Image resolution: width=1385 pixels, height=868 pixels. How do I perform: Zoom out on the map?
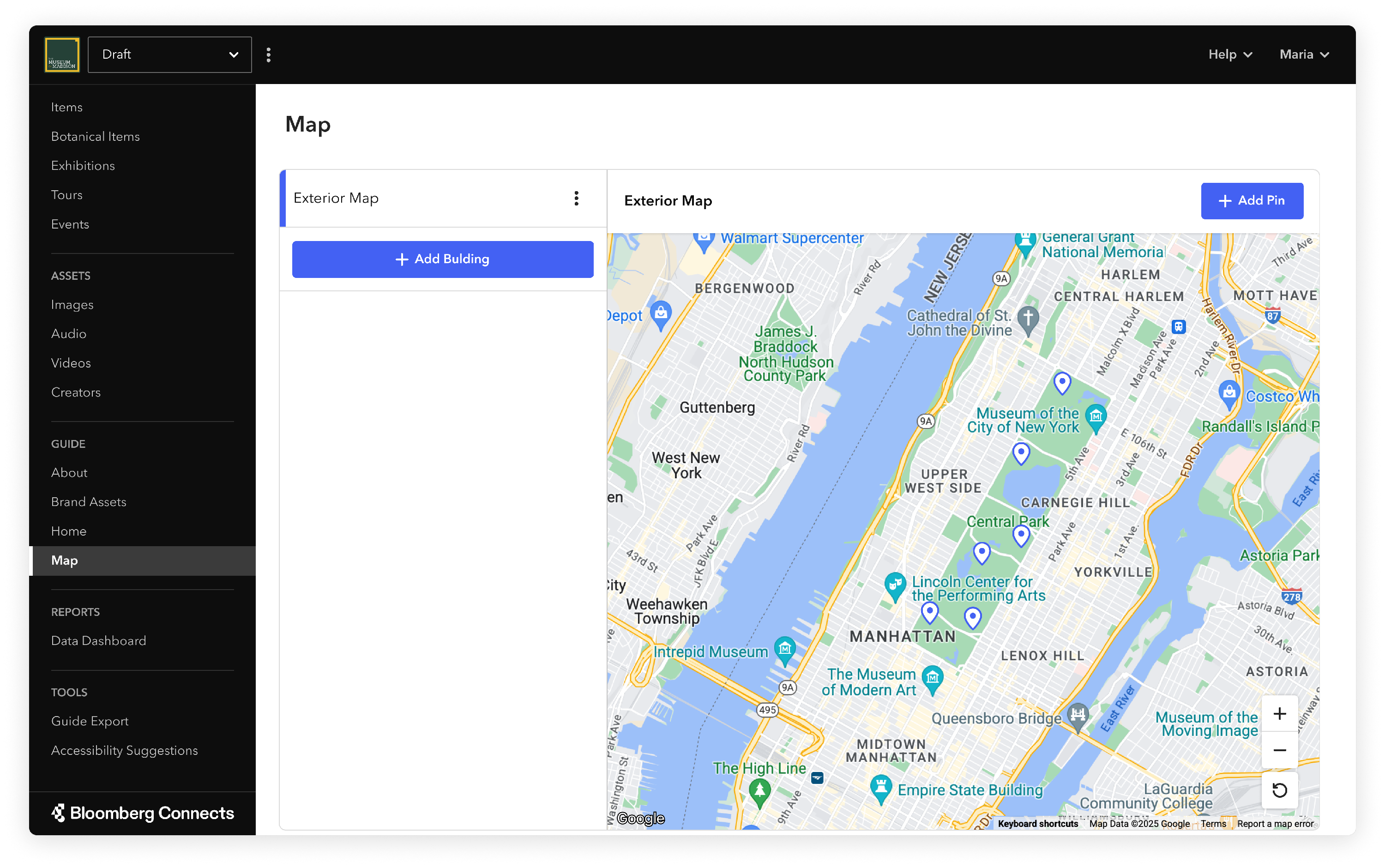tap(1279, 751)
